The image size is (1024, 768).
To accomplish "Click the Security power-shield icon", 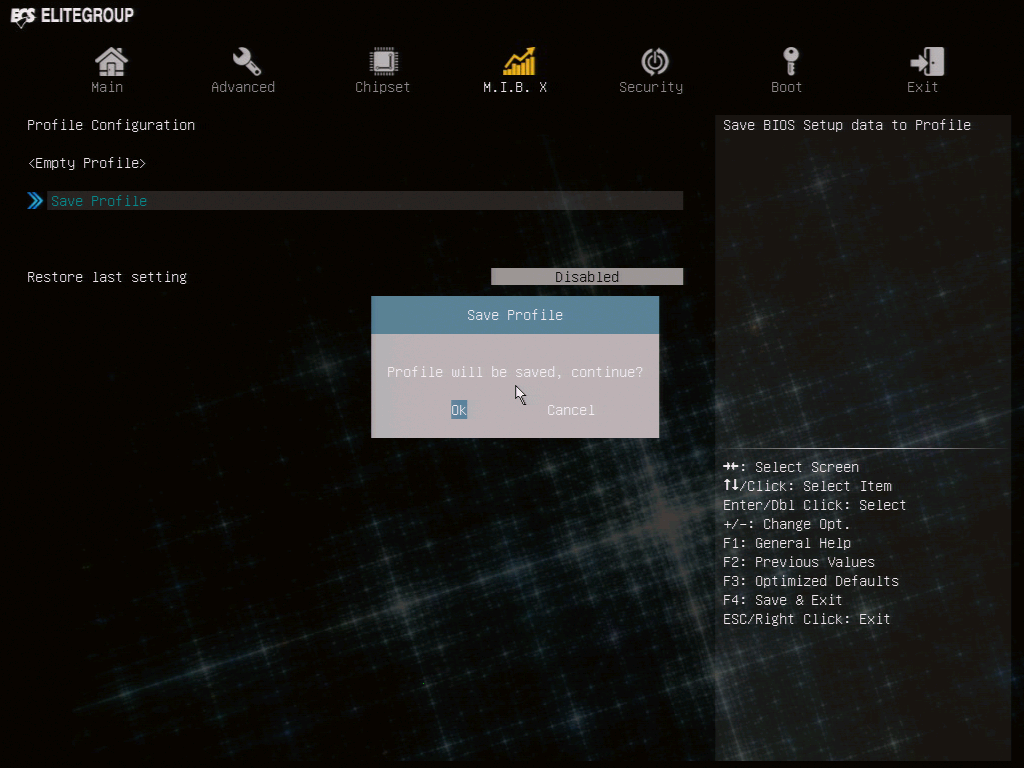I will [654, 62].
